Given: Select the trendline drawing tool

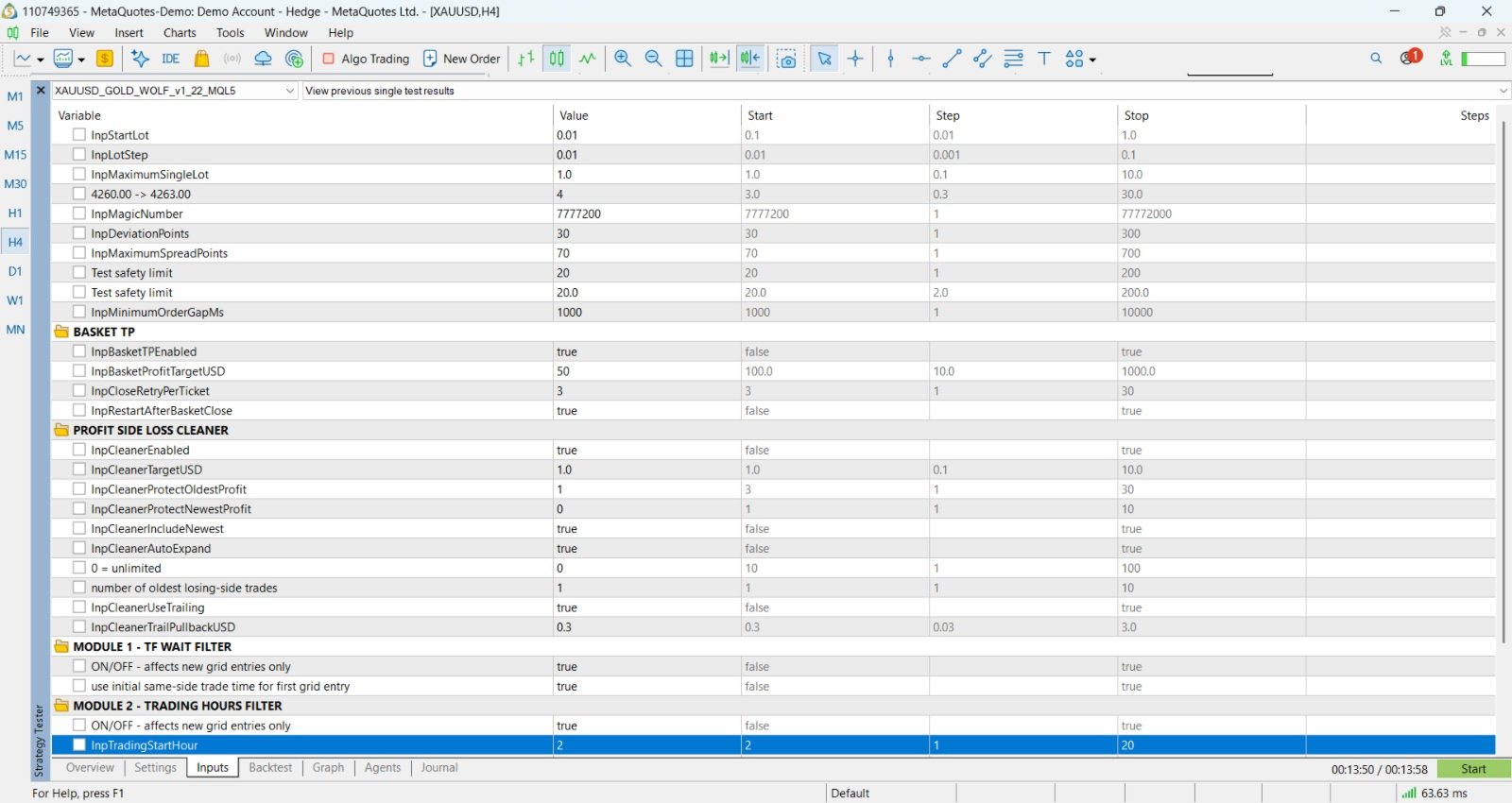Looking at the screenshot, I should (952, 59).
